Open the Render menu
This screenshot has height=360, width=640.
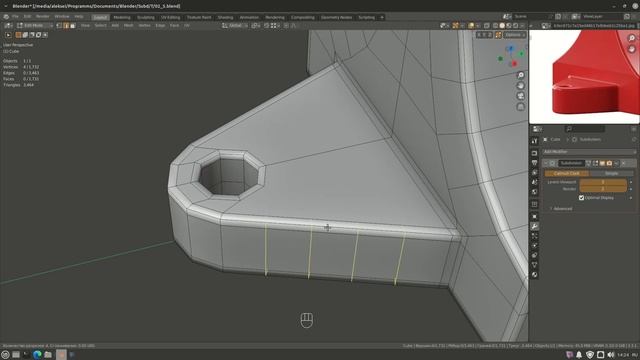[42, 17]
